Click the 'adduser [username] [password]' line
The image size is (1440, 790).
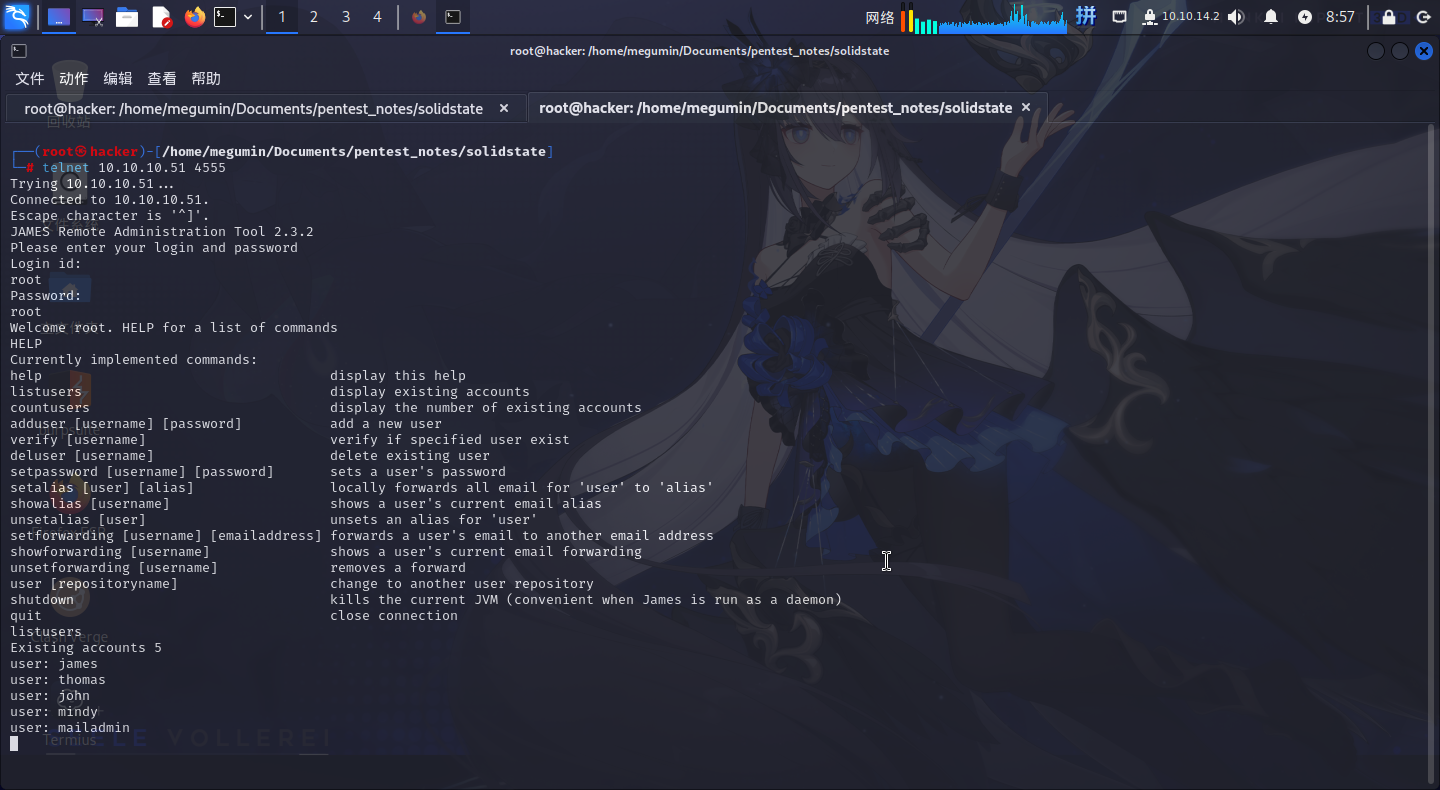point(126,424)
